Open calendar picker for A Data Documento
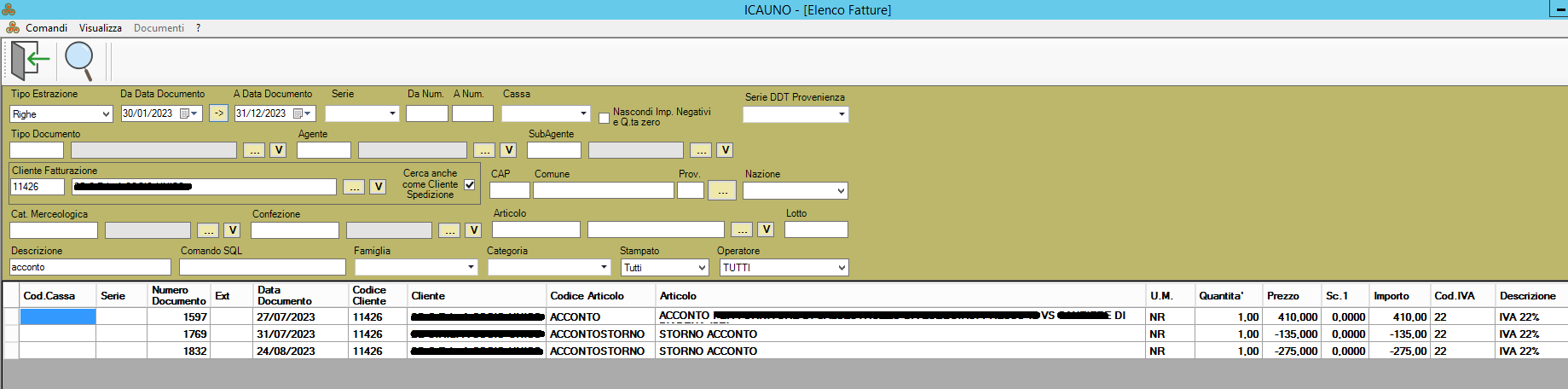 [302, 113]
